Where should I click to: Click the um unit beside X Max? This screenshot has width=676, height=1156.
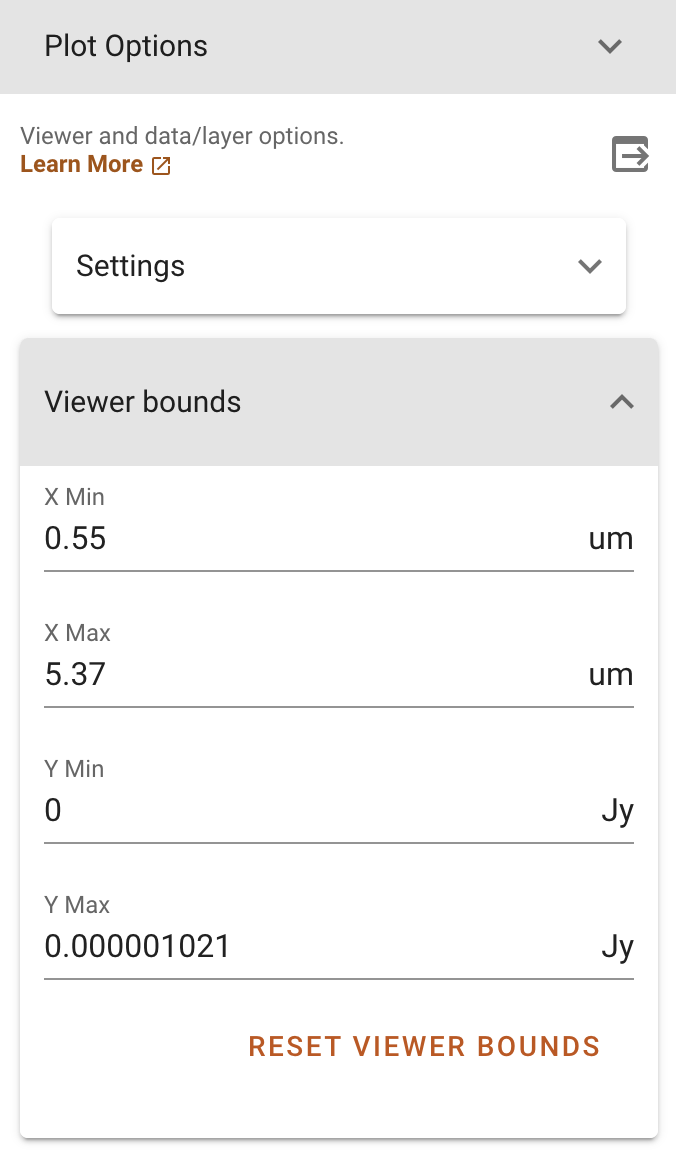click(x=610, y=676)
